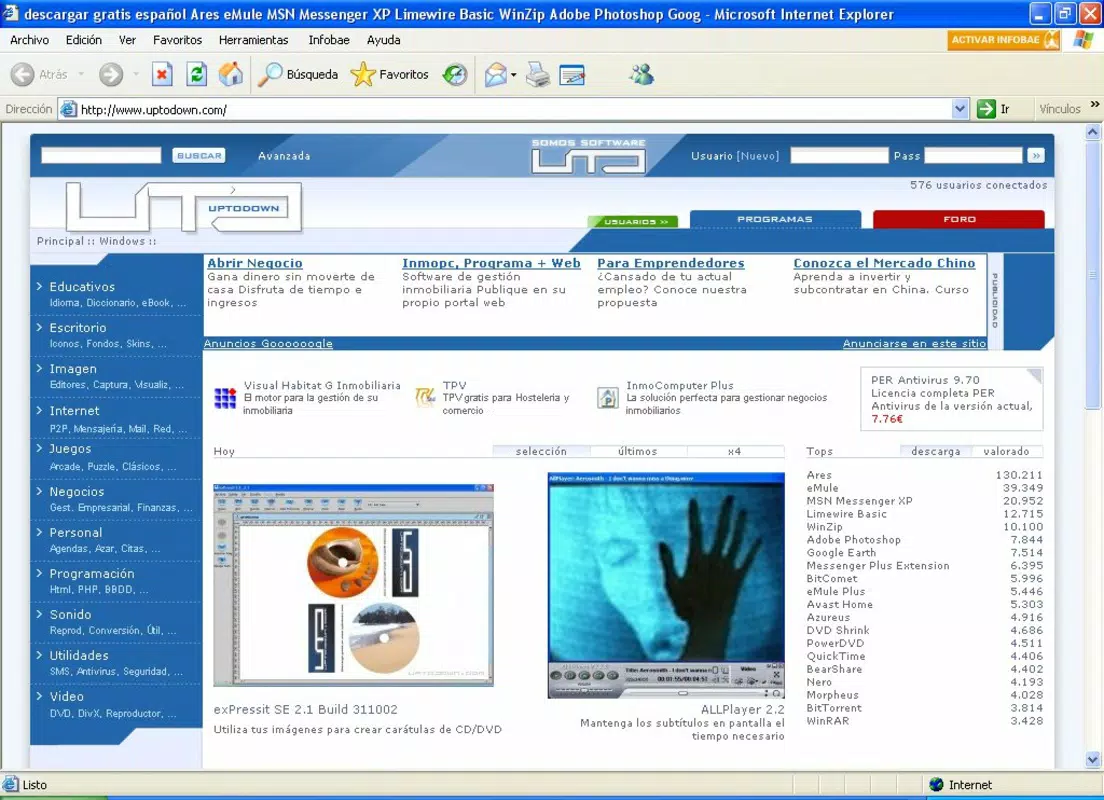1104x800 pixels.
Task: Switch to the PROGRAMAS tab
Action: [x=775, y=220]
